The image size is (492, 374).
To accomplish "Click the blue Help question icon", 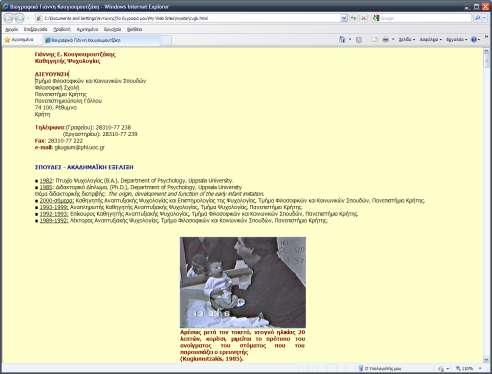I will 474,40.
